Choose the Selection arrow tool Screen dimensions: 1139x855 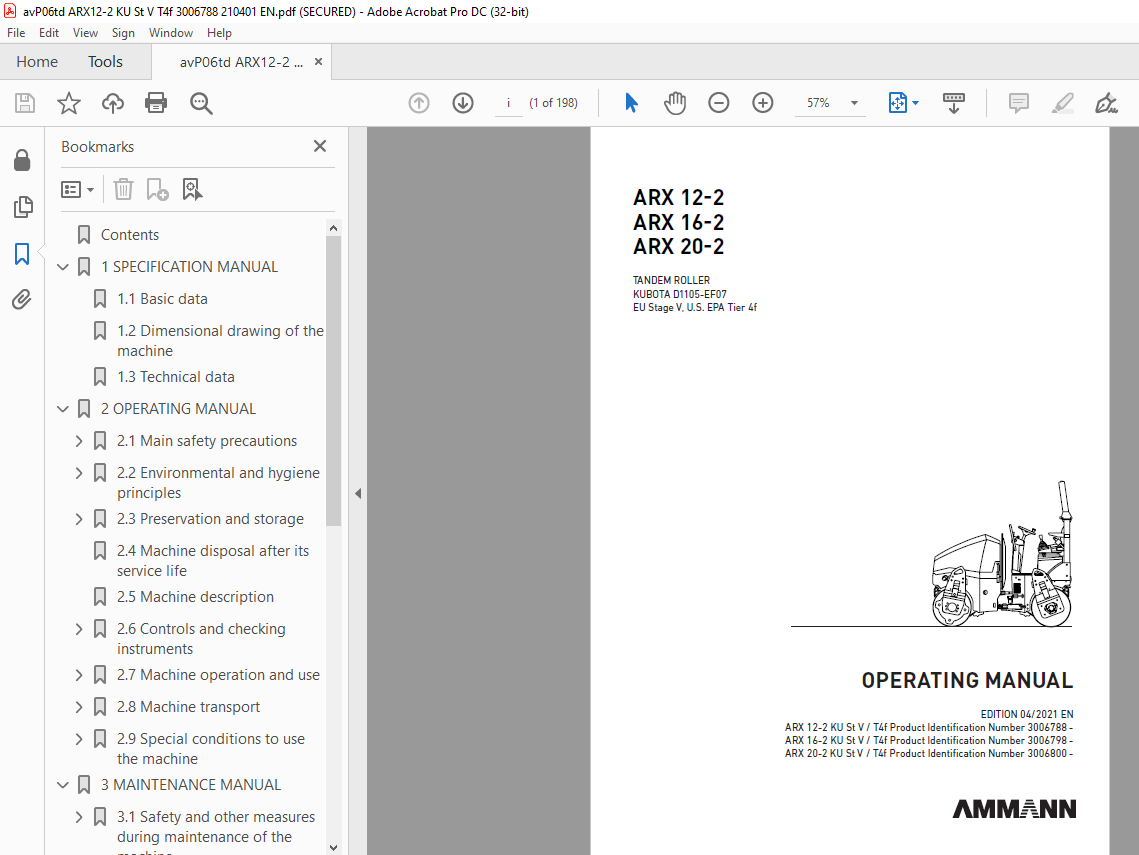coord(631,103)
